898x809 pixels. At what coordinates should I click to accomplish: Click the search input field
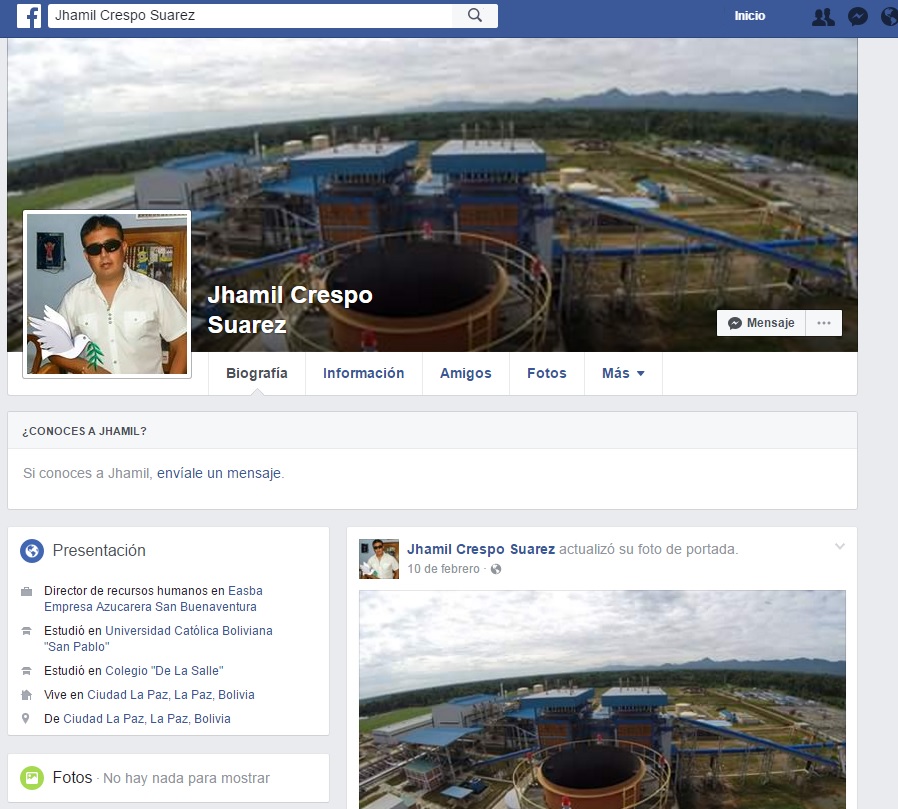pyautogui.click(x=250, y=15)
